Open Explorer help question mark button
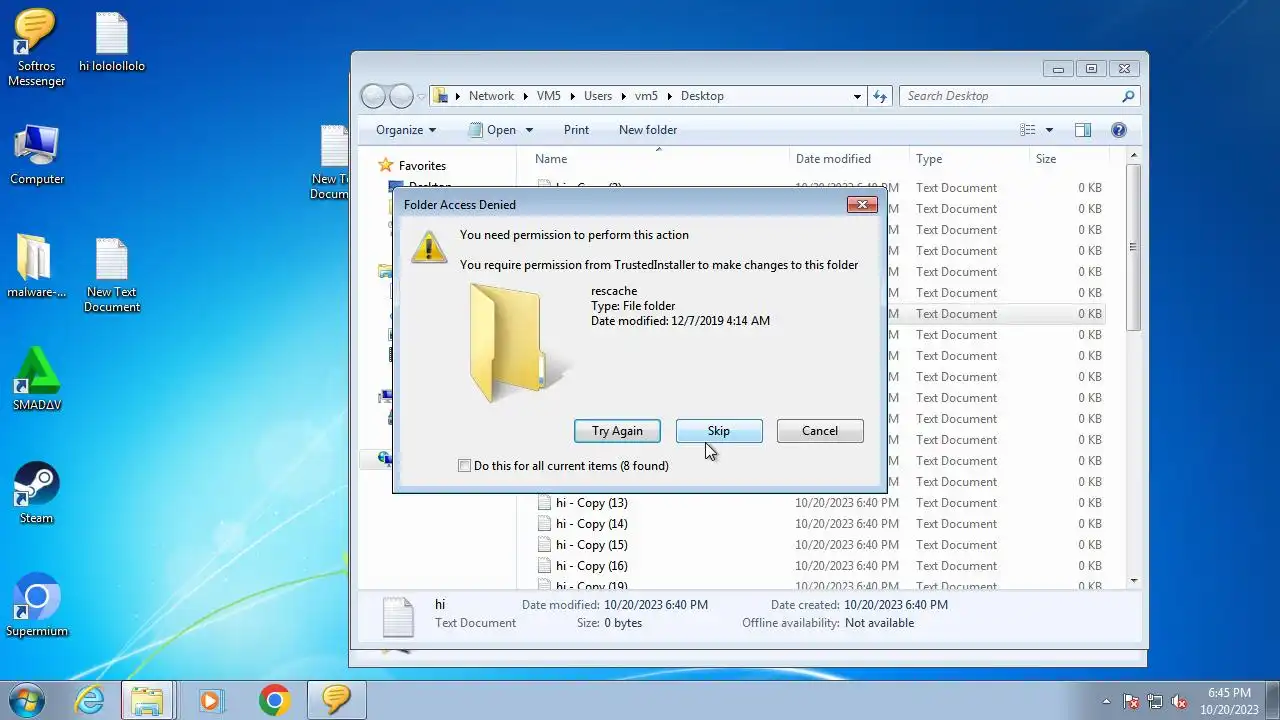The width and height of the screenshot is (1280, 720). 1119,130
